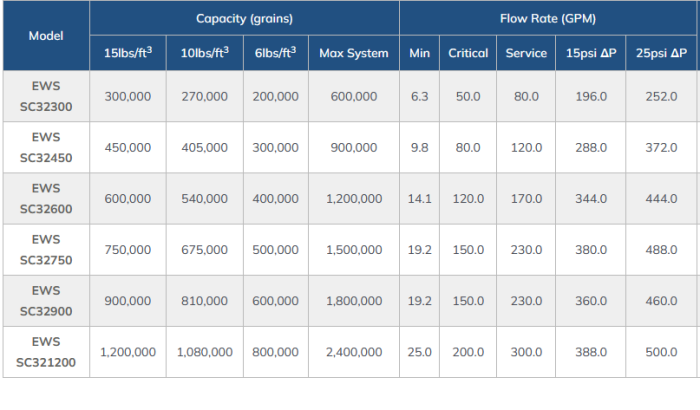The width and height of the screenshot is (700, 410).
Task: Select the Capacity (grains) header cell
Action: click(x=244, y=19)
